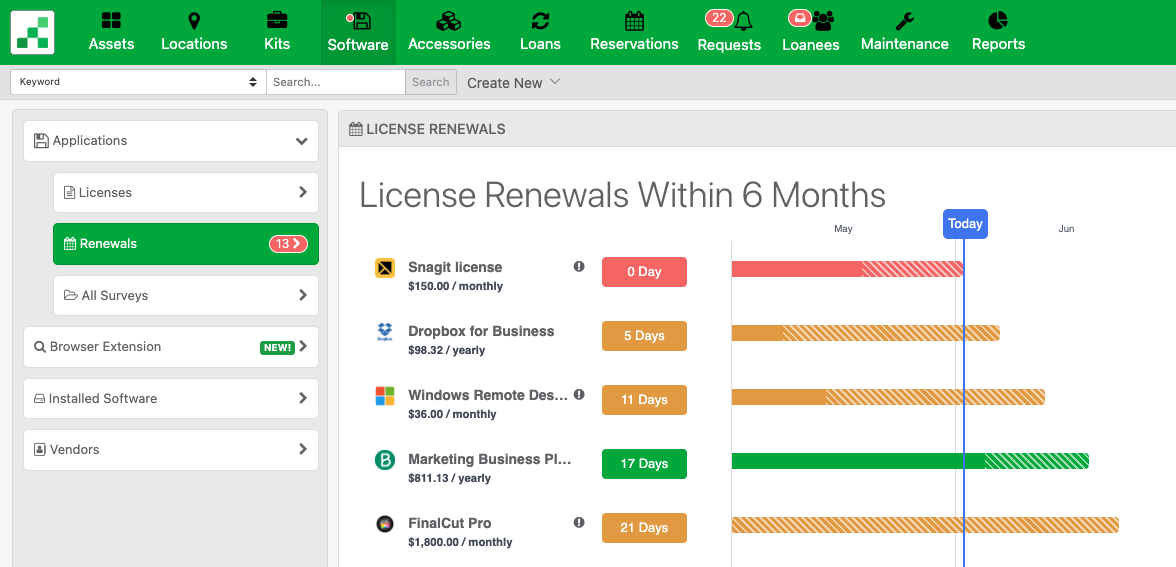Click the Jun month label
The height and width of the screenshot is (567, 1176).
tap(1066, 229)
